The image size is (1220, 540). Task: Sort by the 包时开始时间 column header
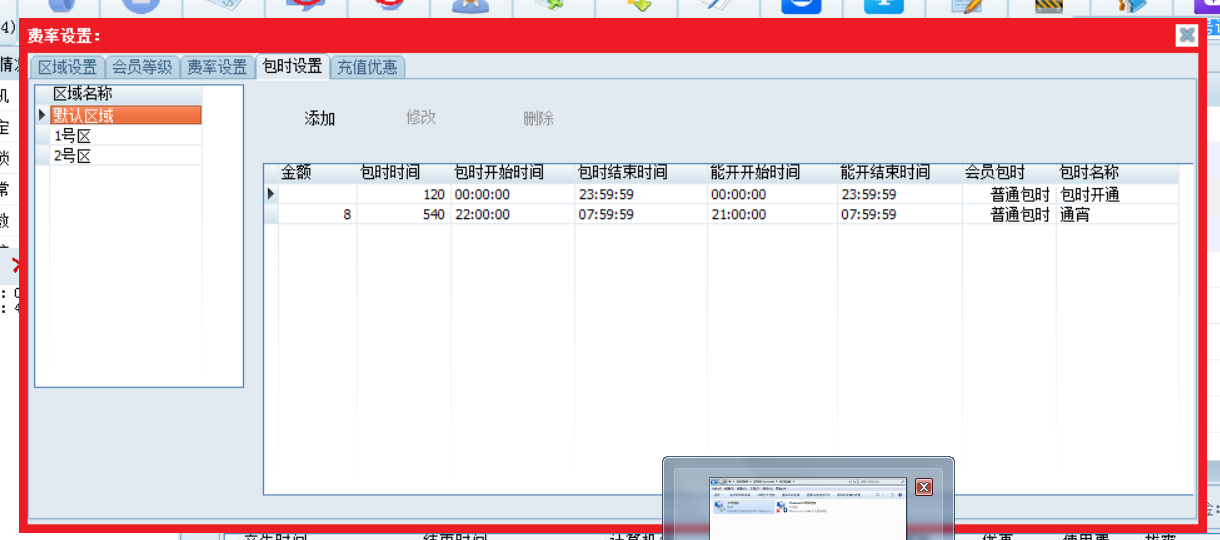coord(499,172)
